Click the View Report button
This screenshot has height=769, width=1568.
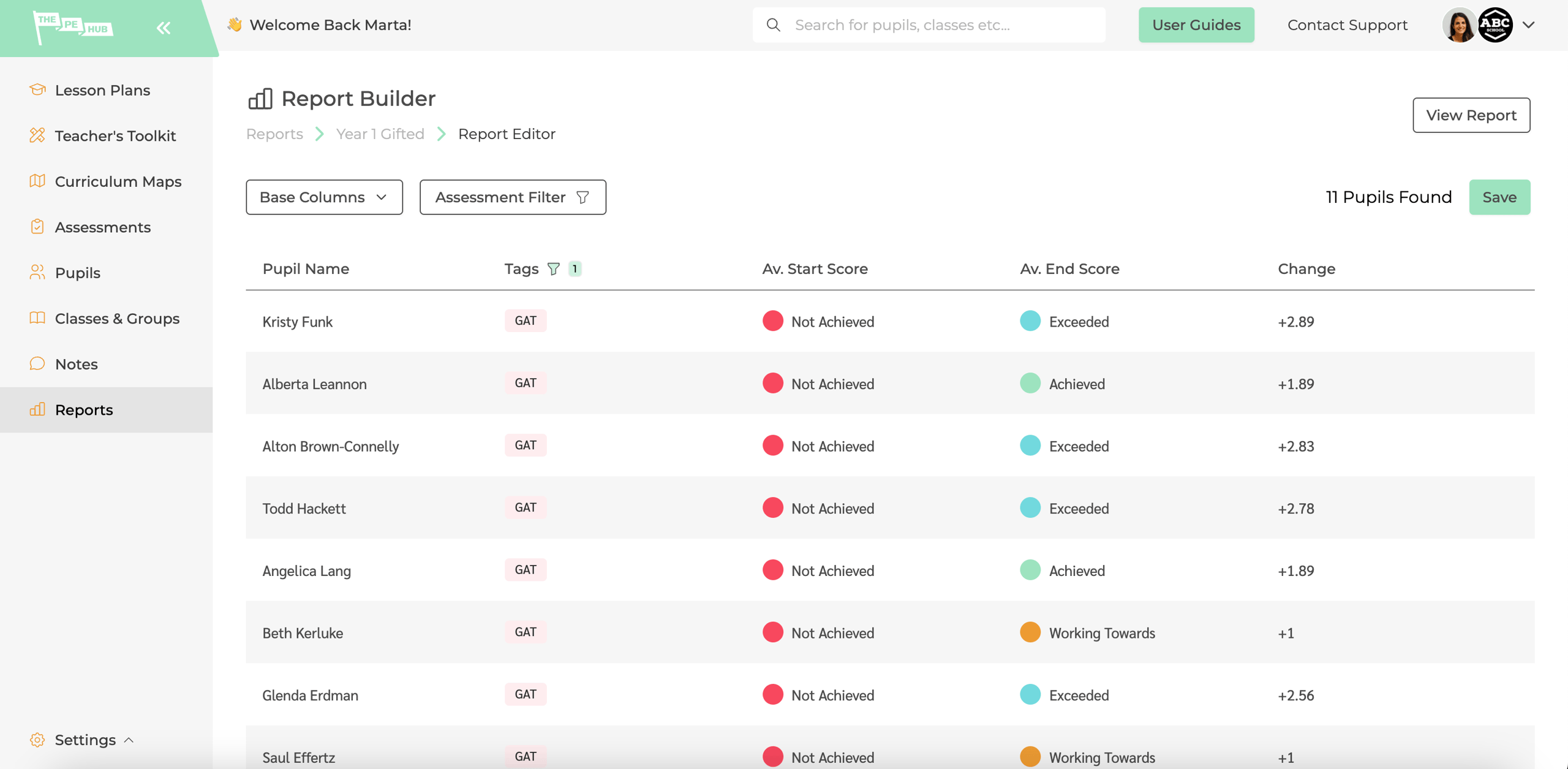(1471, 115)
